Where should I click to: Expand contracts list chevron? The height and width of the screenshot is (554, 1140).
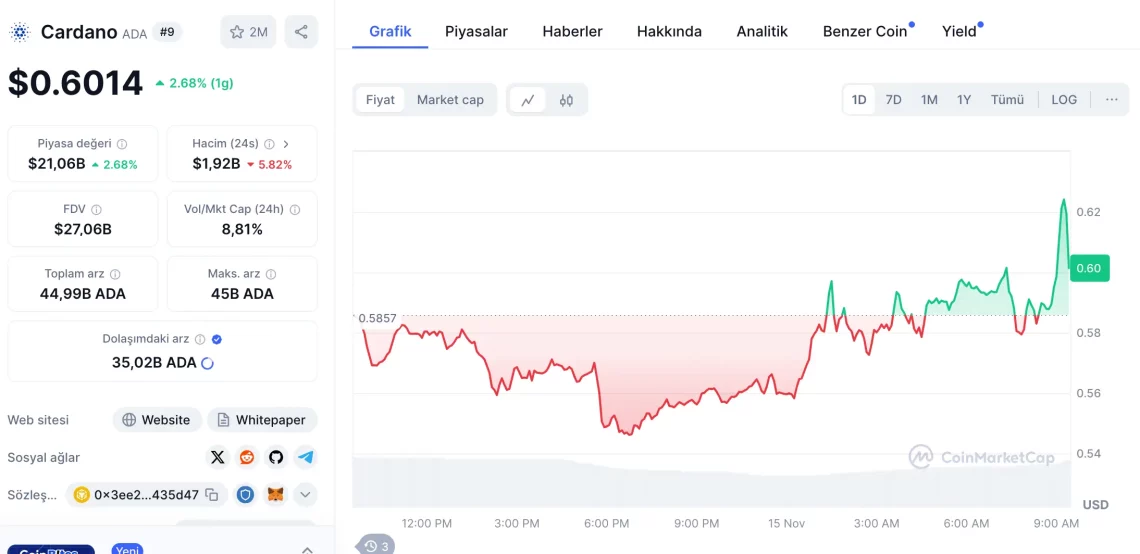(305, 495)
